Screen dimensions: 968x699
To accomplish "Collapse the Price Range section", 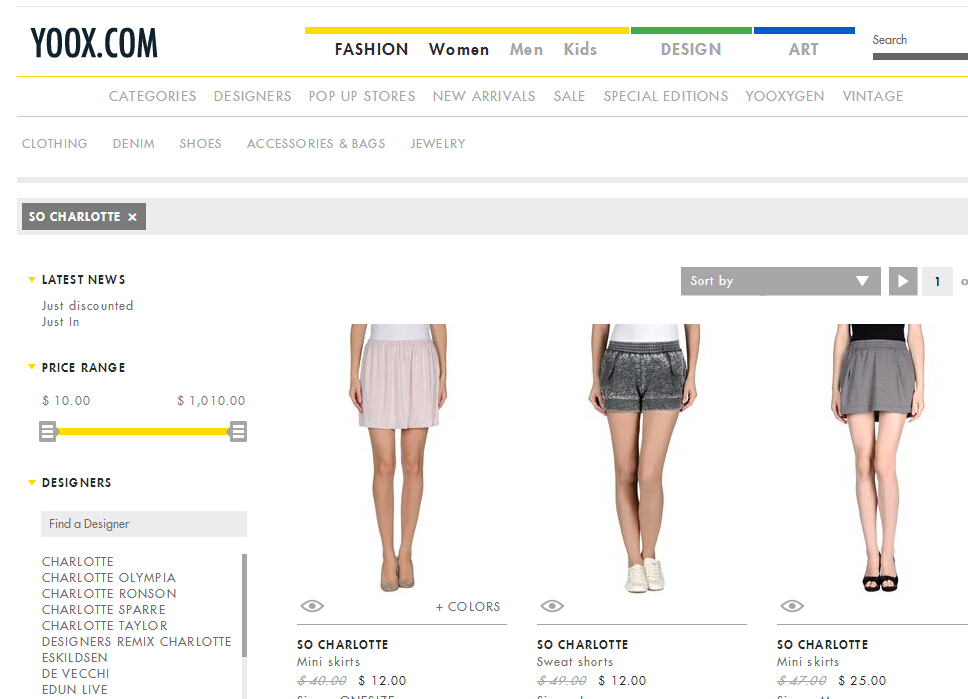I will [32, 367].
